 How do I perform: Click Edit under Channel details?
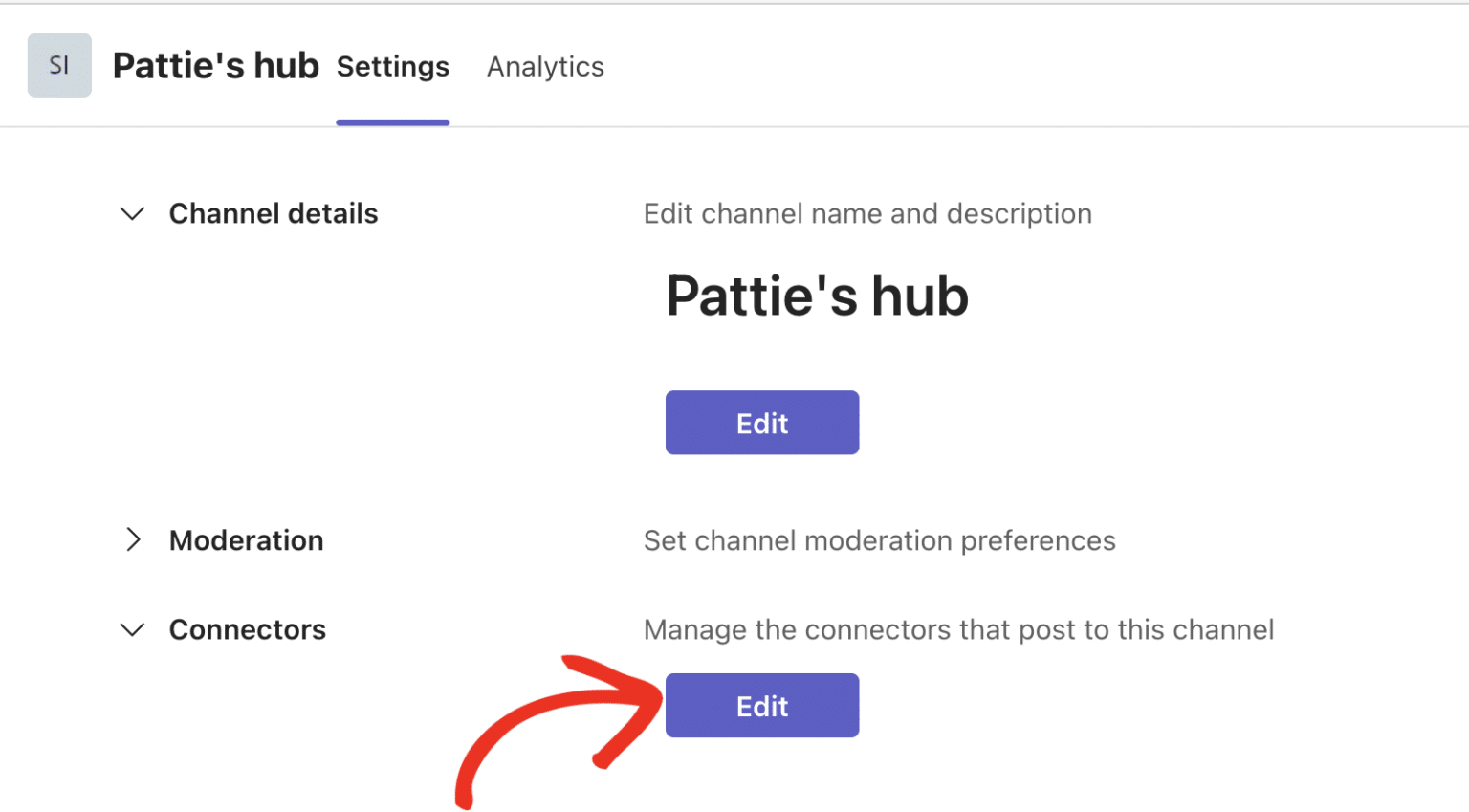pos(761,422)
